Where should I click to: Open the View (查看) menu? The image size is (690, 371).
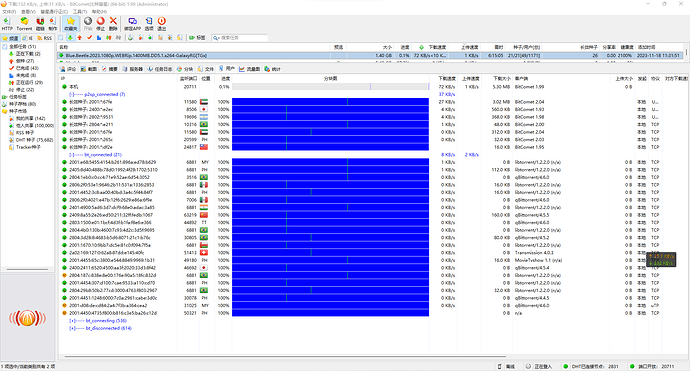pos(29,11)
